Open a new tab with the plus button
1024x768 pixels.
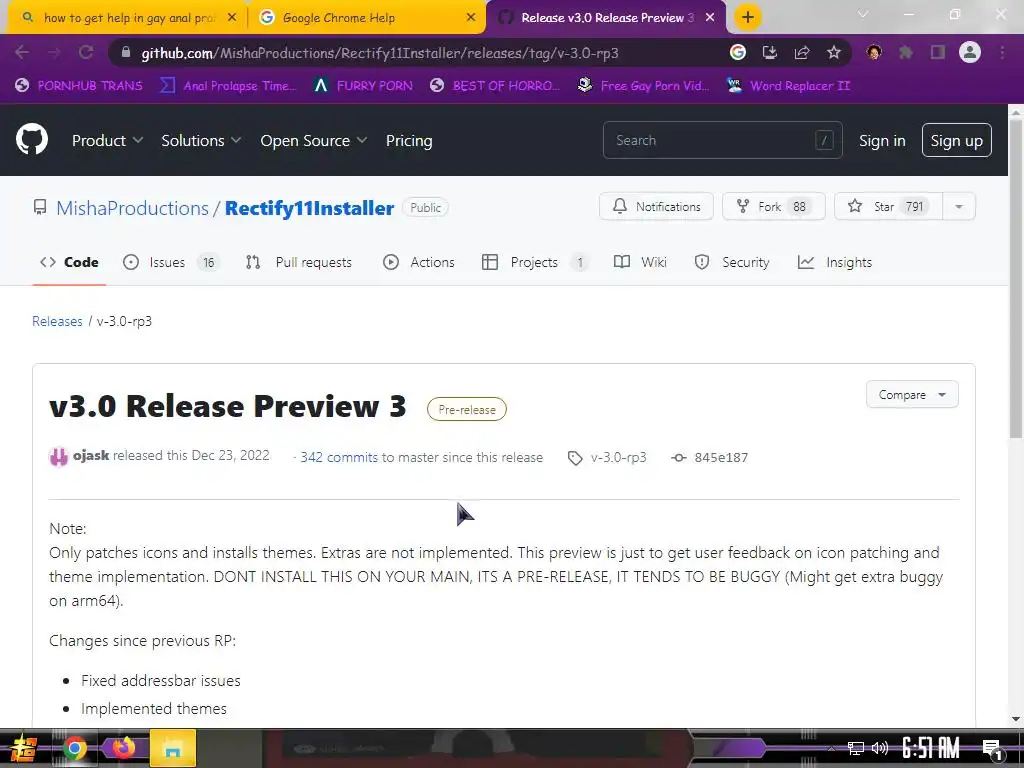(x=748, y=18)
